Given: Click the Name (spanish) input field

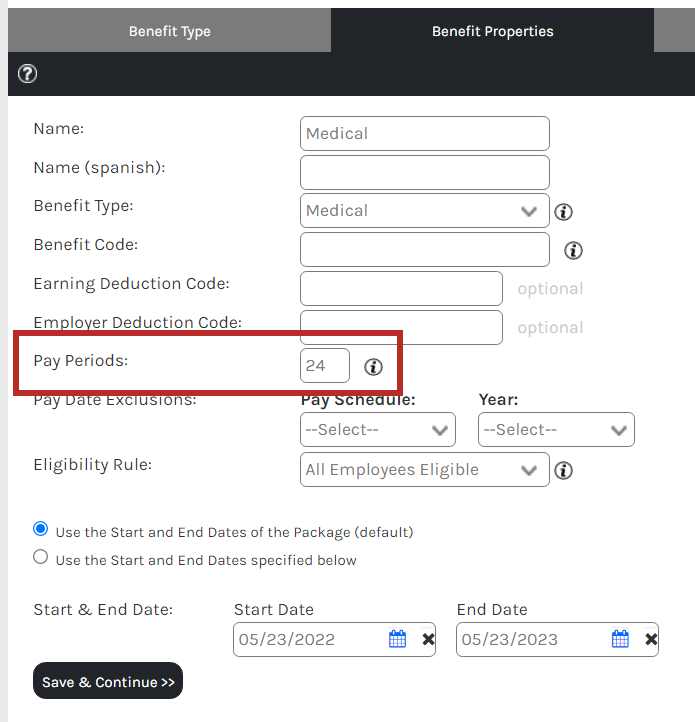Looking at the screenshot, I should [x=425, y=173].
